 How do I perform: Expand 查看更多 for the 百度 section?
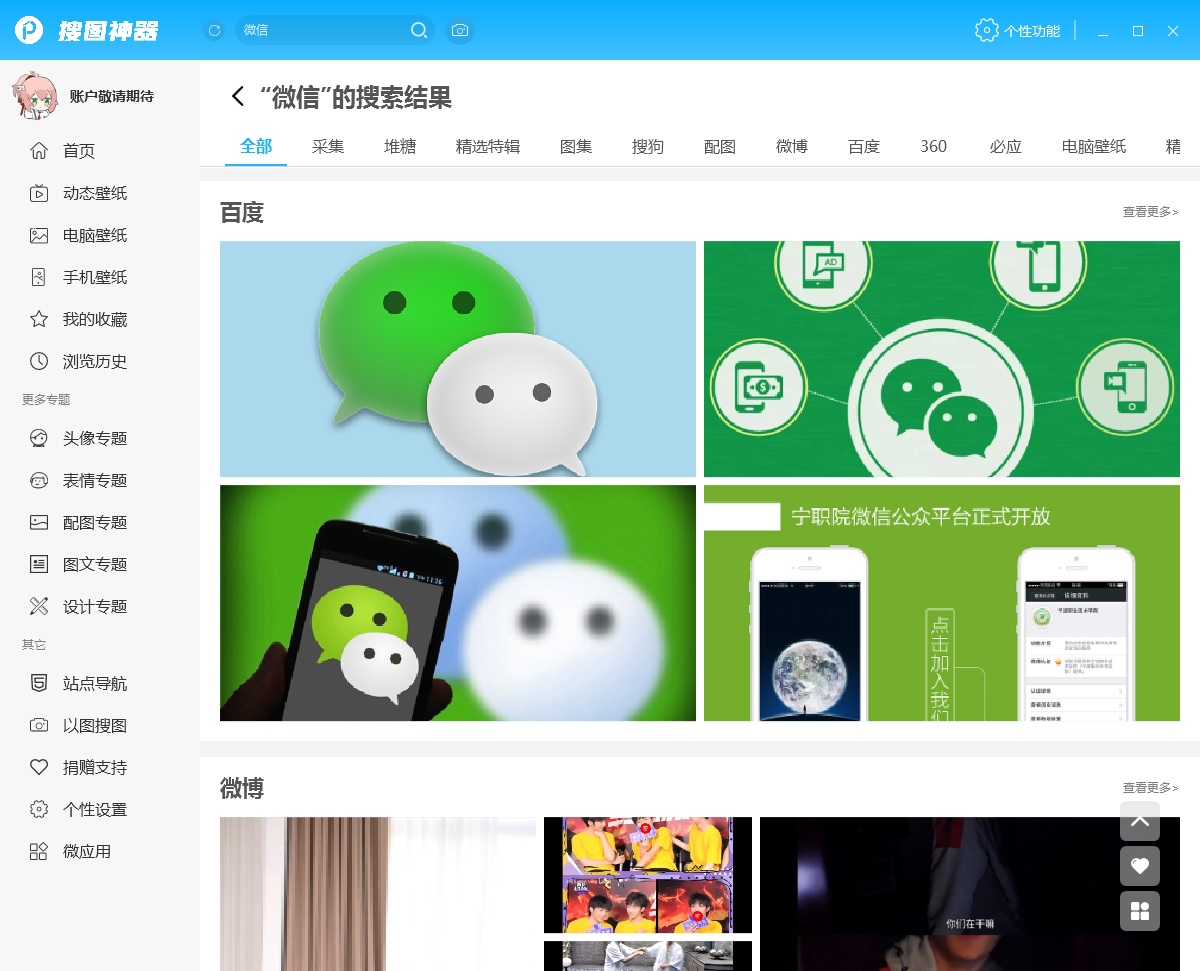tap(1150, 212)
